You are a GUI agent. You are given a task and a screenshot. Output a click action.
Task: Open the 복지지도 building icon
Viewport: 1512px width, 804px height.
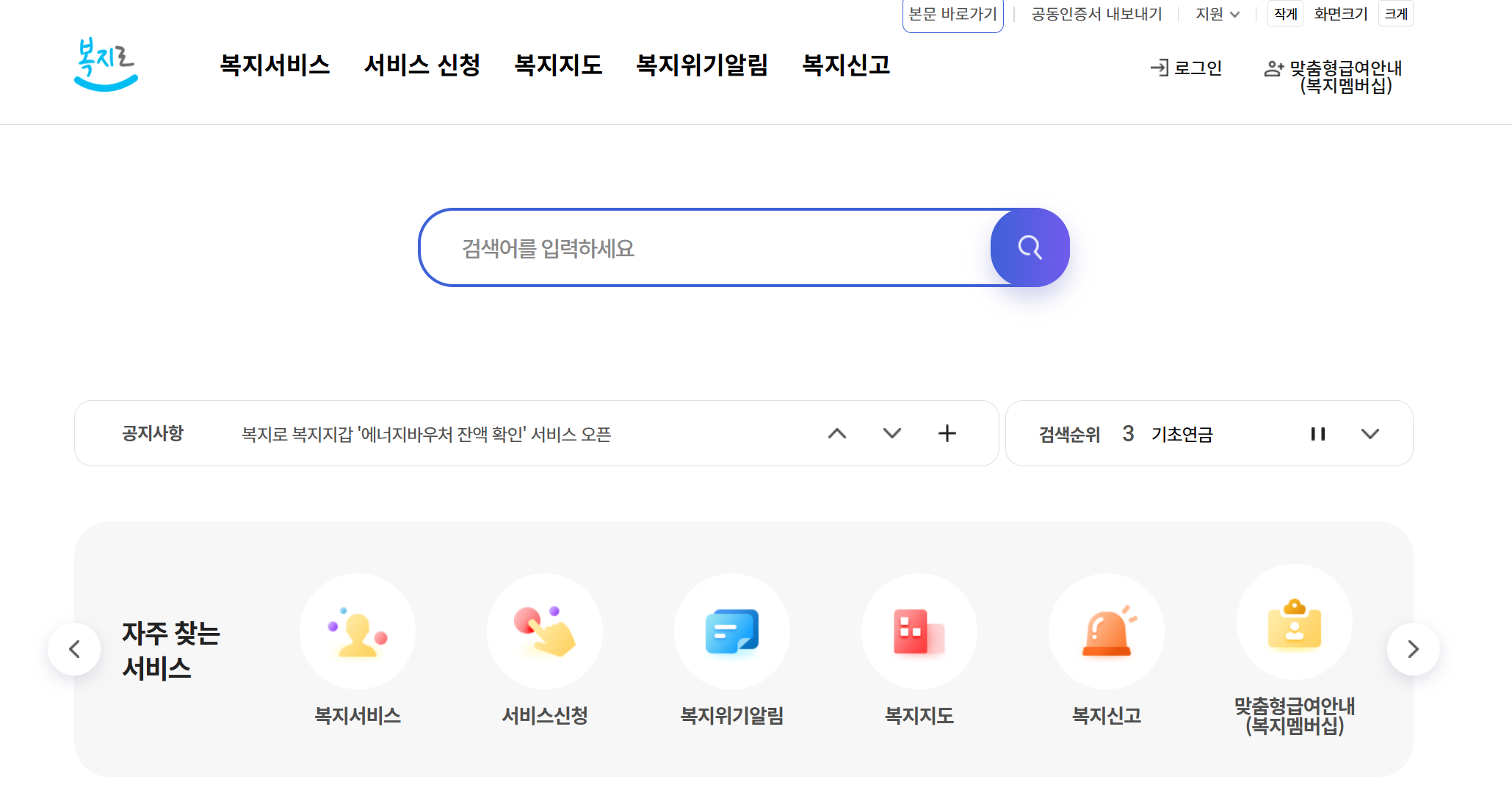tap(919, 631)
